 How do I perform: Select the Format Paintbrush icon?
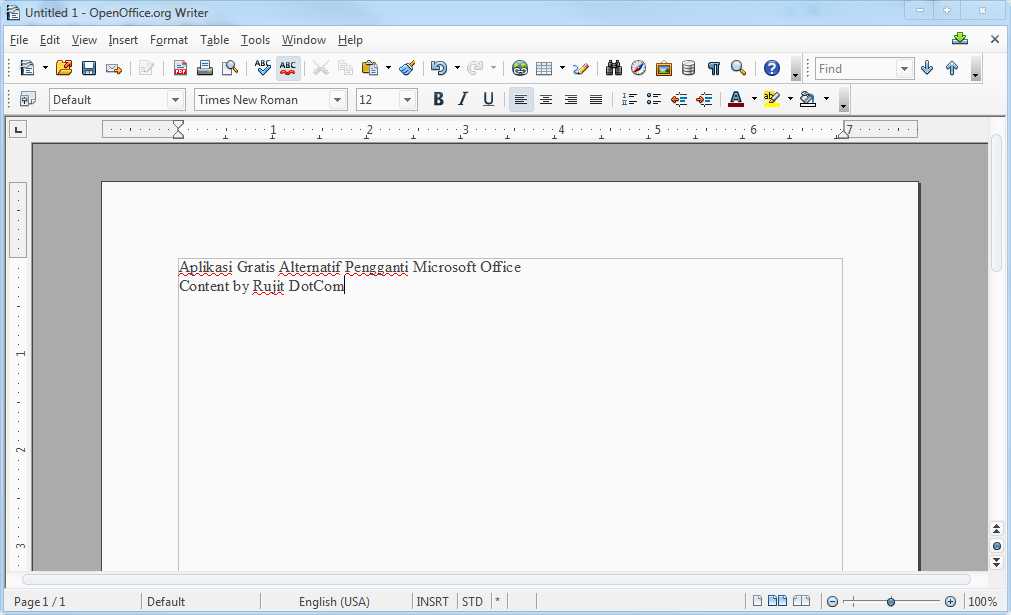[407, 68]
